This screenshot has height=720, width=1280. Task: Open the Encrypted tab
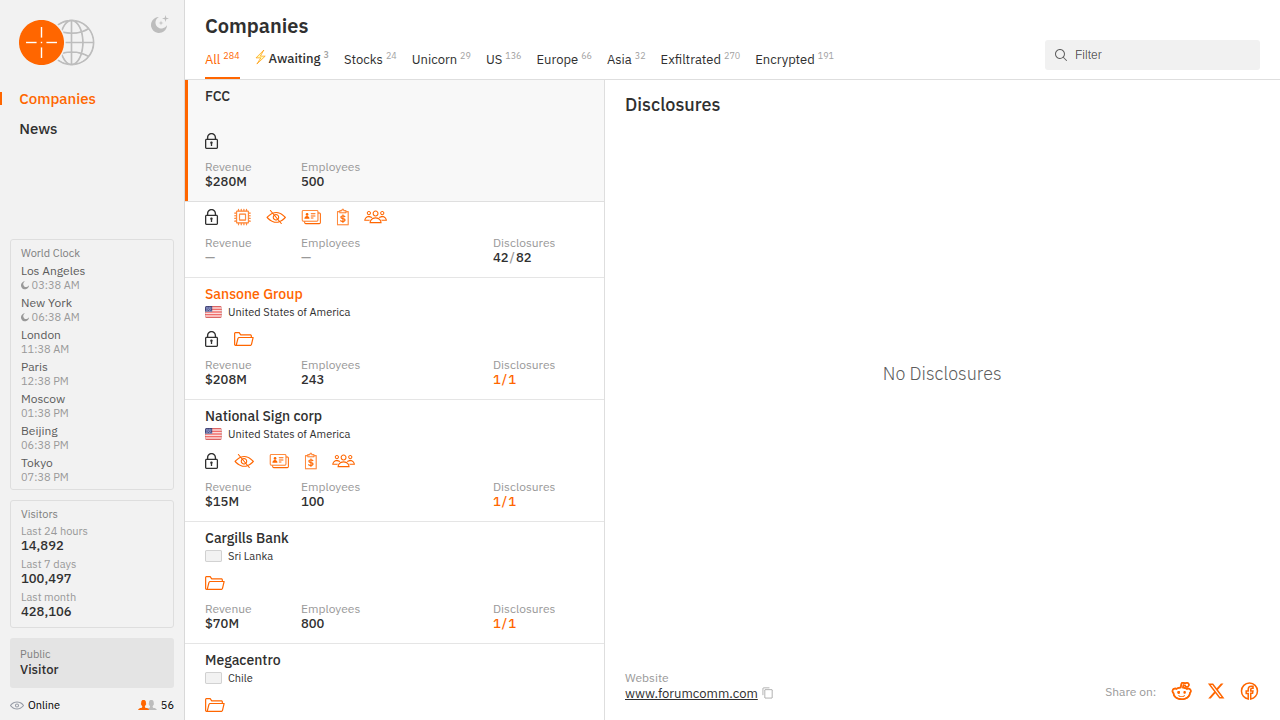click(x=794, y=59)
